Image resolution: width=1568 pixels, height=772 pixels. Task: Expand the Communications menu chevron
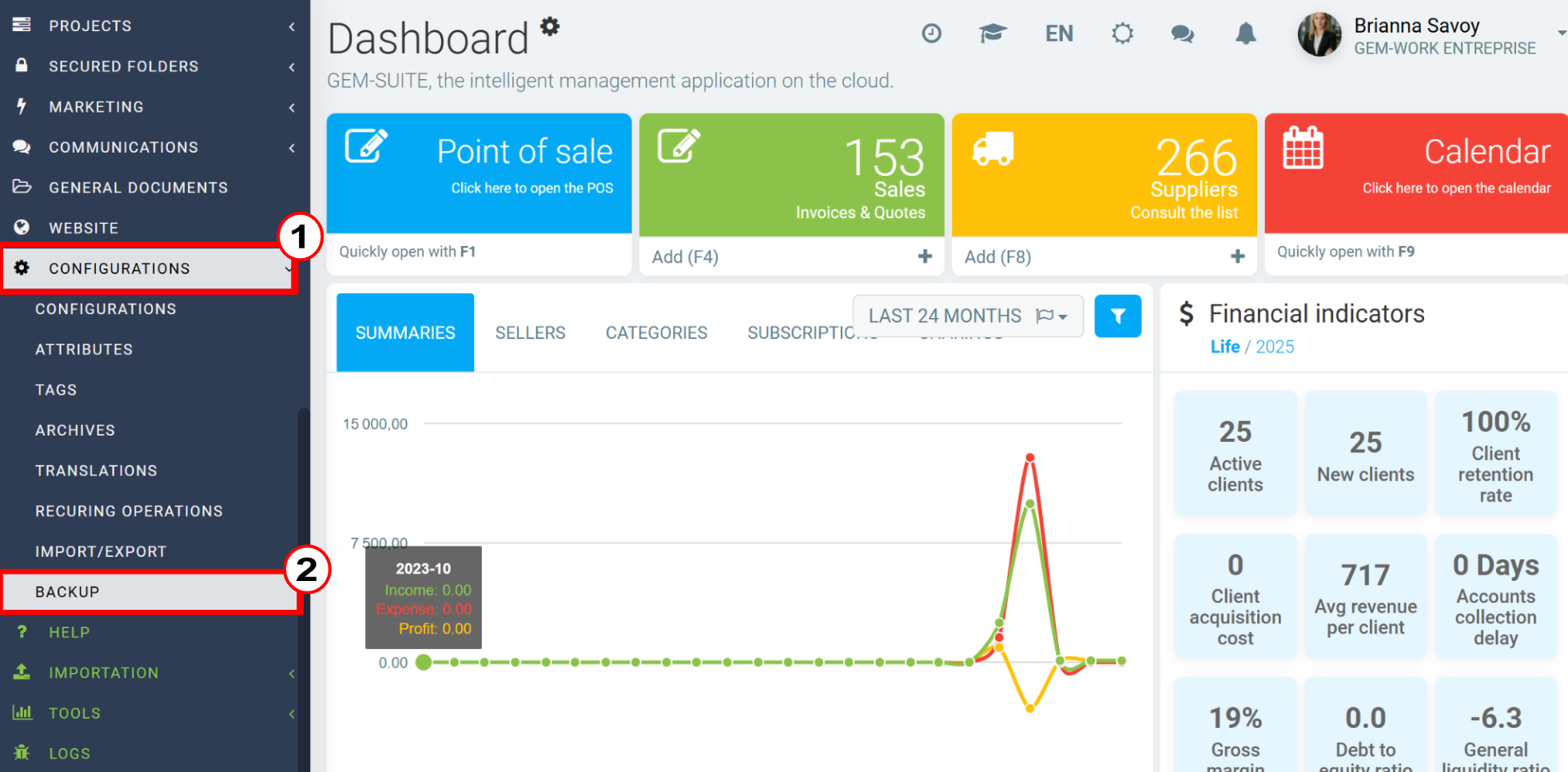[x=292, y=148]
